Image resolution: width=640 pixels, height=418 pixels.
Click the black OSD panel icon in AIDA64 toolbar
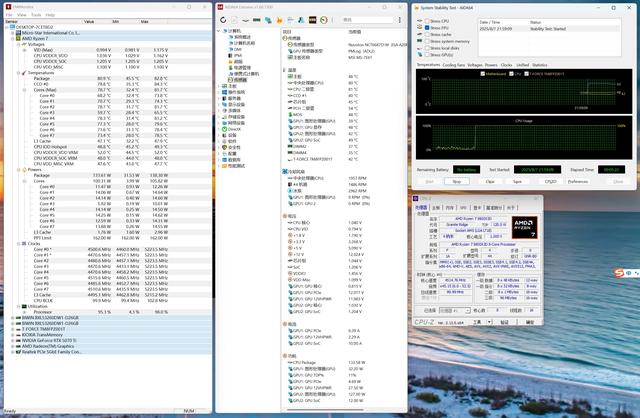(x=312, y=20)
